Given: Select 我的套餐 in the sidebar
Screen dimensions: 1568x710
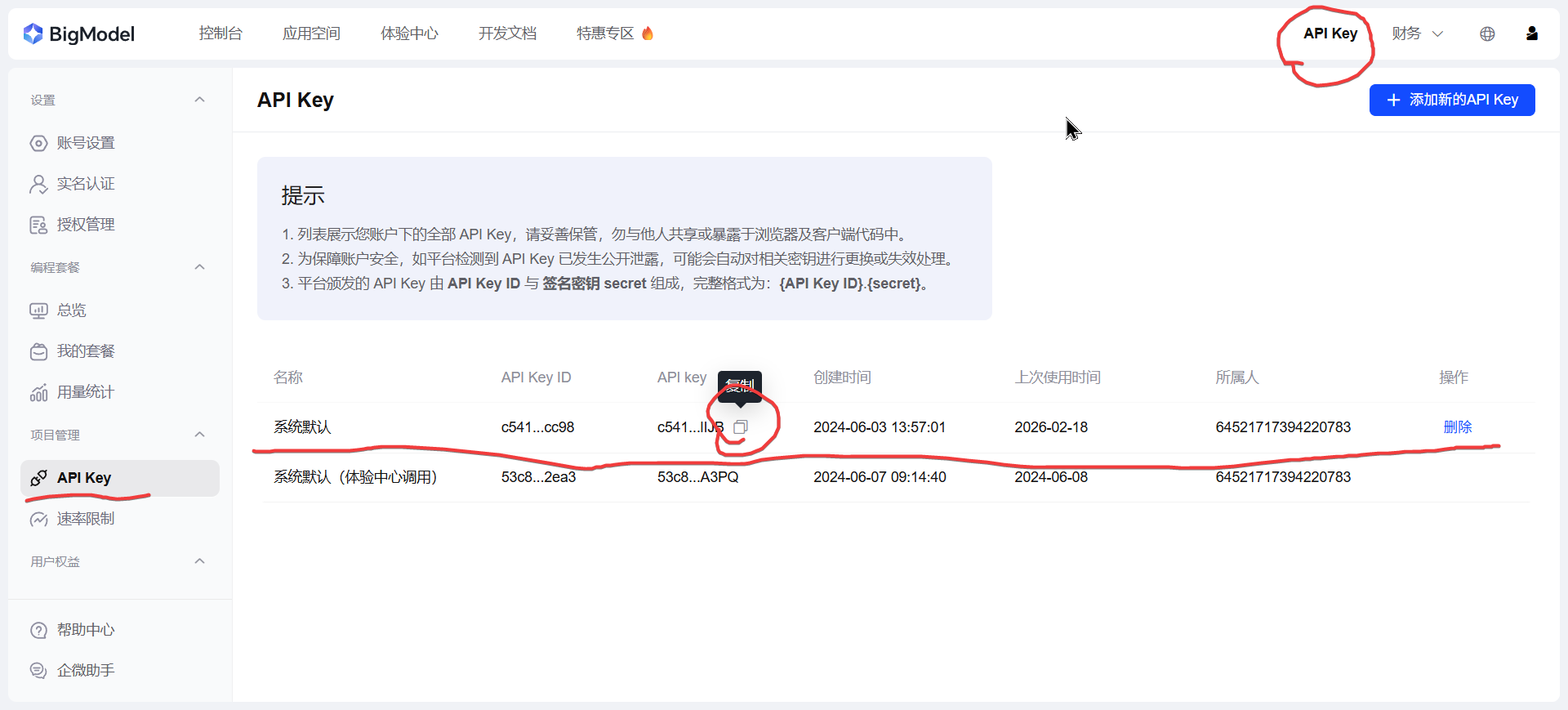Looking at the screenshot, I should (x=85, y=351).
